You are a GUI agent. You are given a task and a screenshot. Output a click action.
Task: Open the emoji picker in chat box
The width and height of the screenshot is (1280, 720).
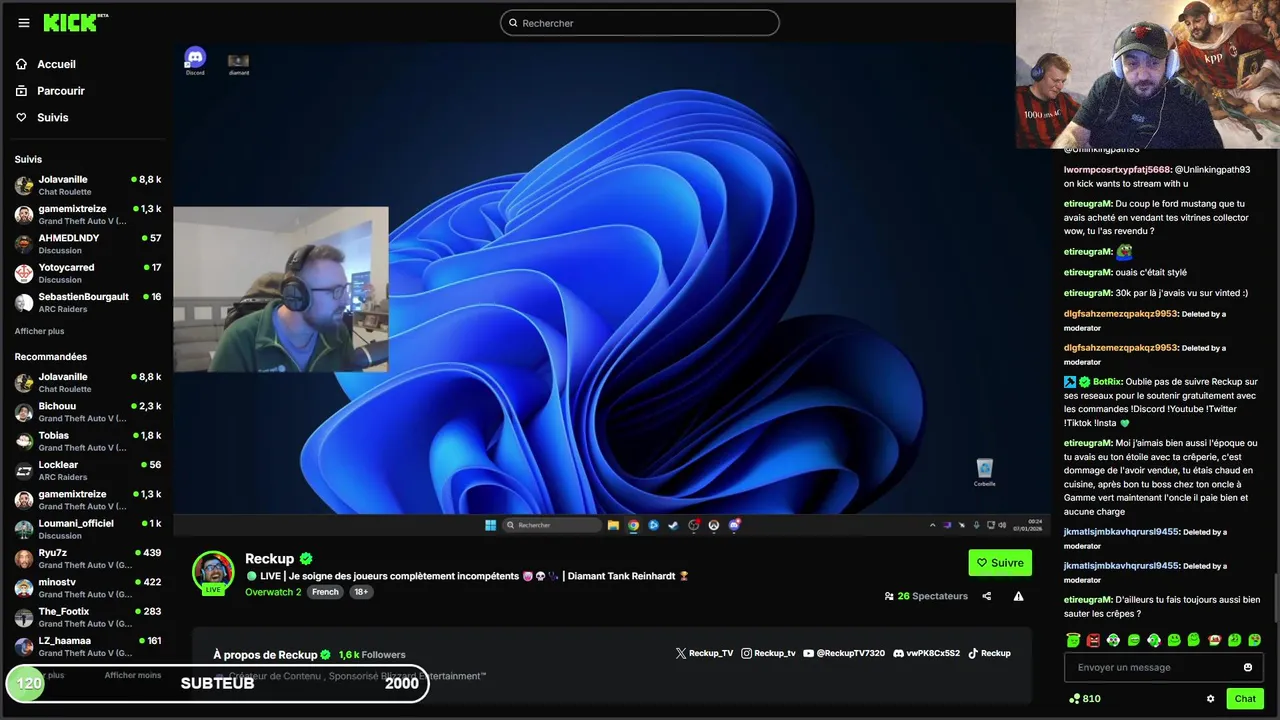tap(1248, 667)
